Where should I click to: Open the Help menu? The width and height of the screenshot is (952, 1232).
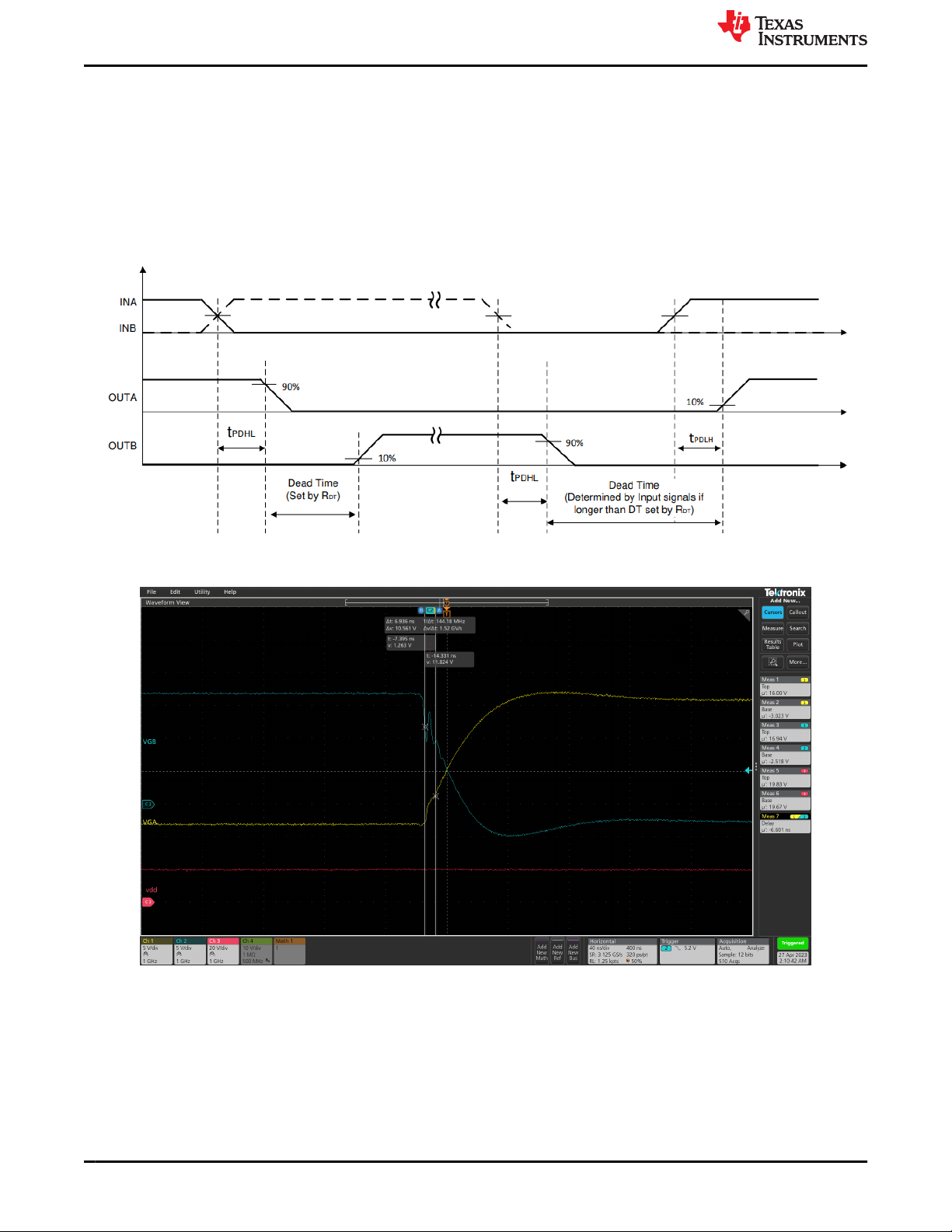point(230,592)
